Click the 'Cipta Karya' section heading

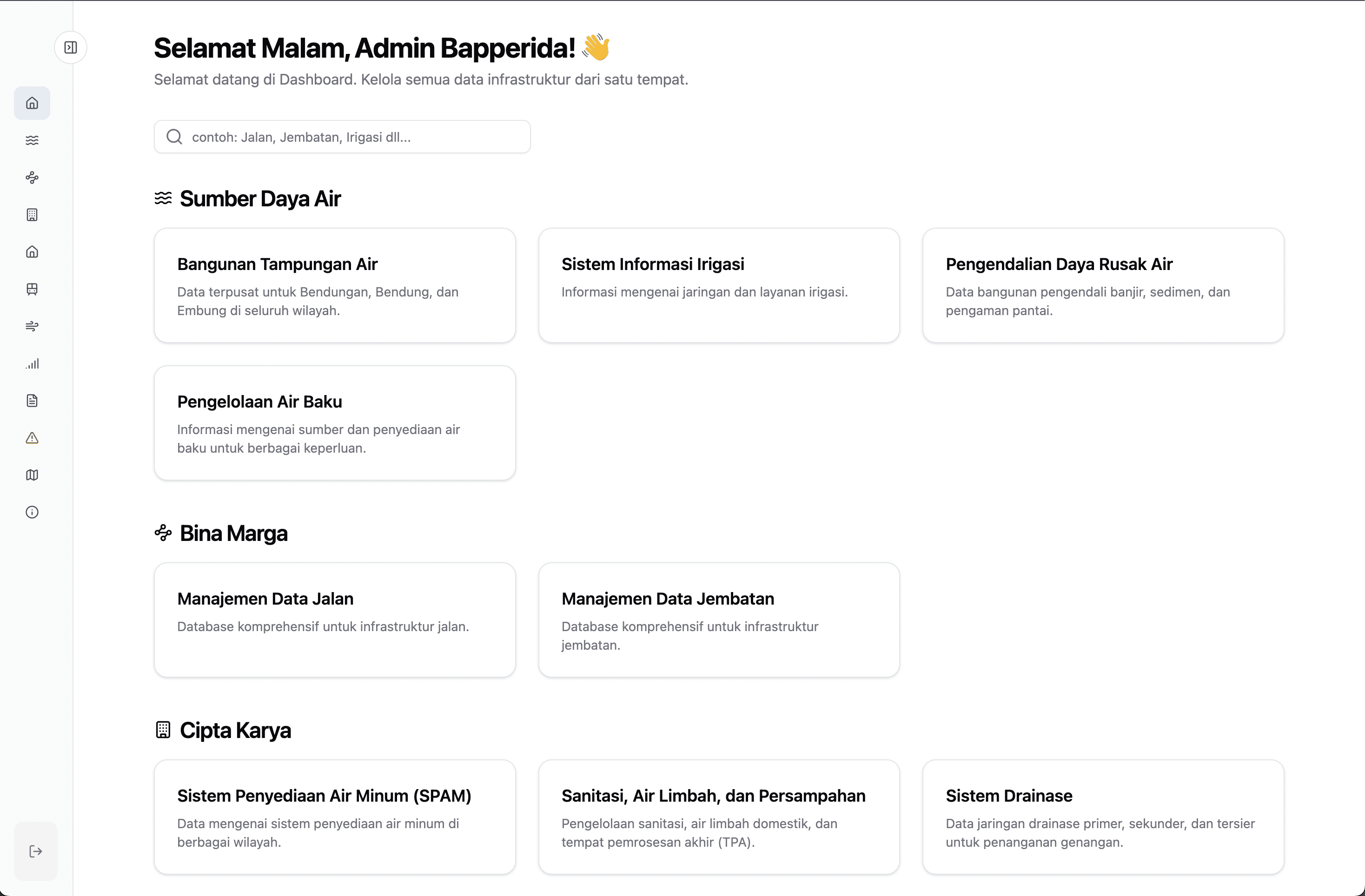236,731
